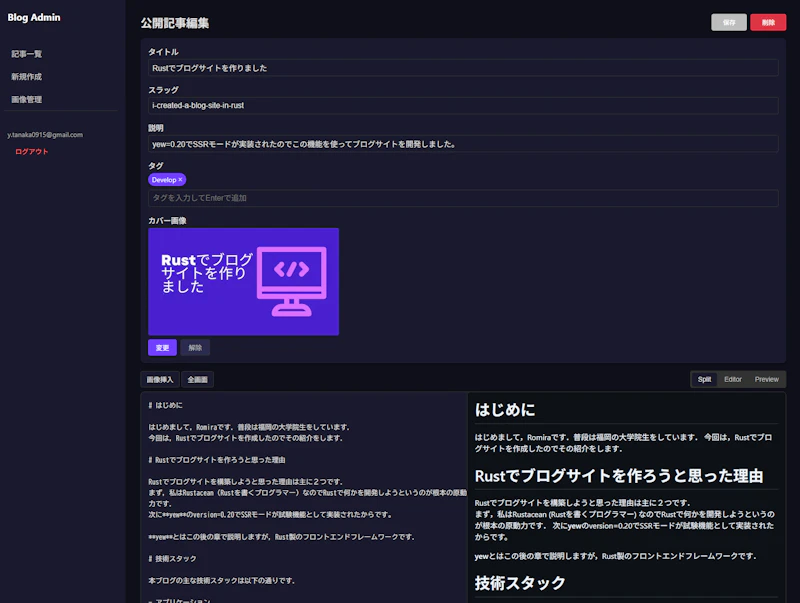Image resolution: width=800 pixels, height=603 pixels.
Task: Click the tag entry field タグを入力してEnterで追加
Action: click(463, 198)
